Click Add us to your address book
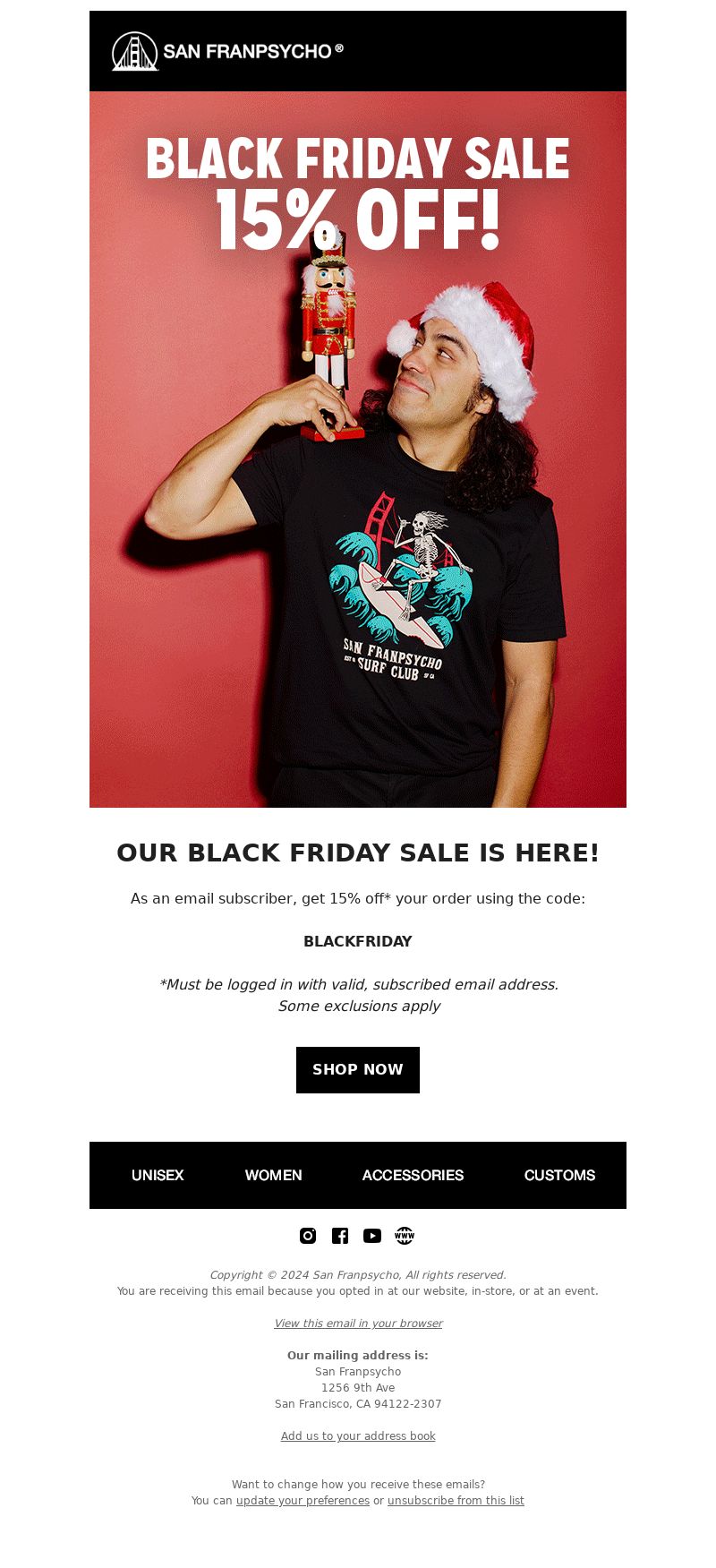Screen dimensions: 716x1568 coord(358,1436)
